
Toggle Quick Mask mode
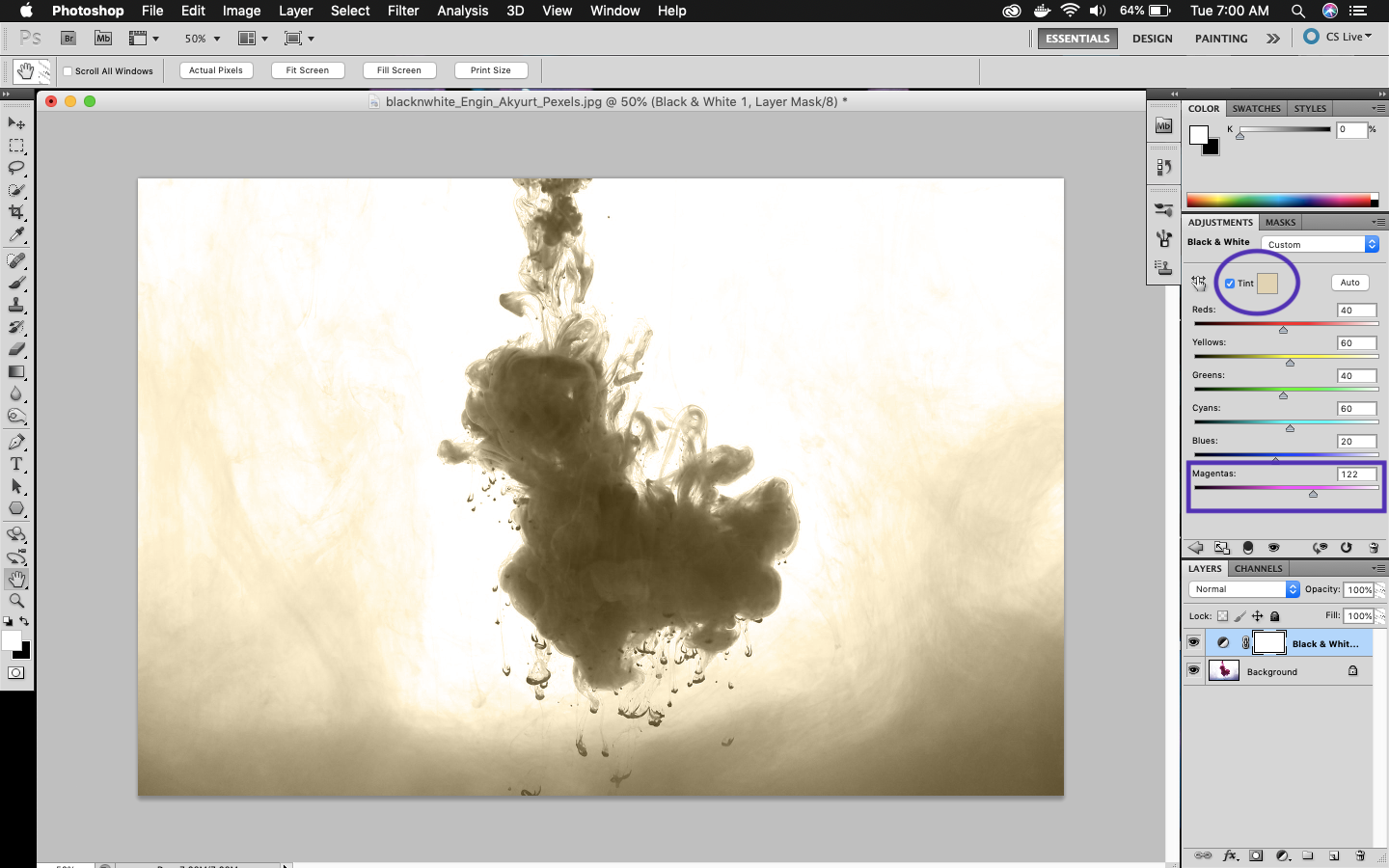pos(16,673)
